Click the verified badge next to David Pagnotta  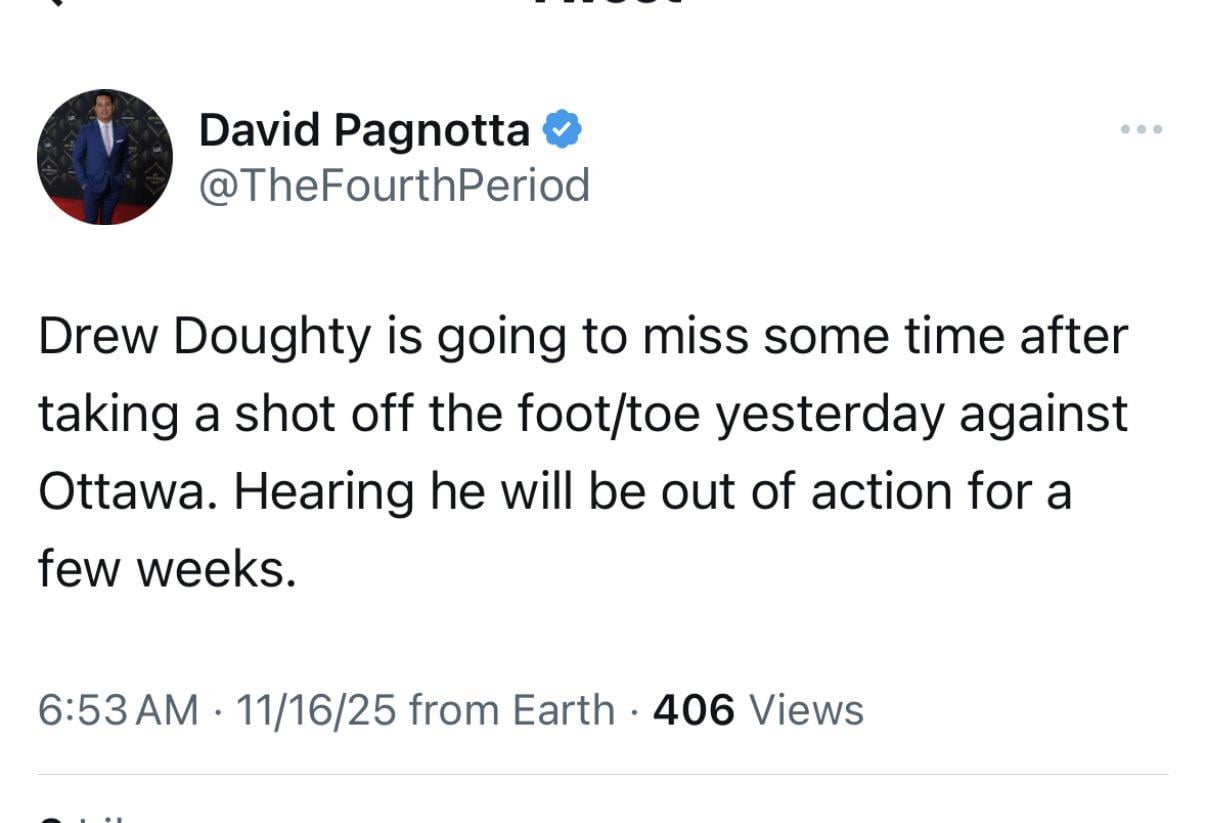click(564, 127)
